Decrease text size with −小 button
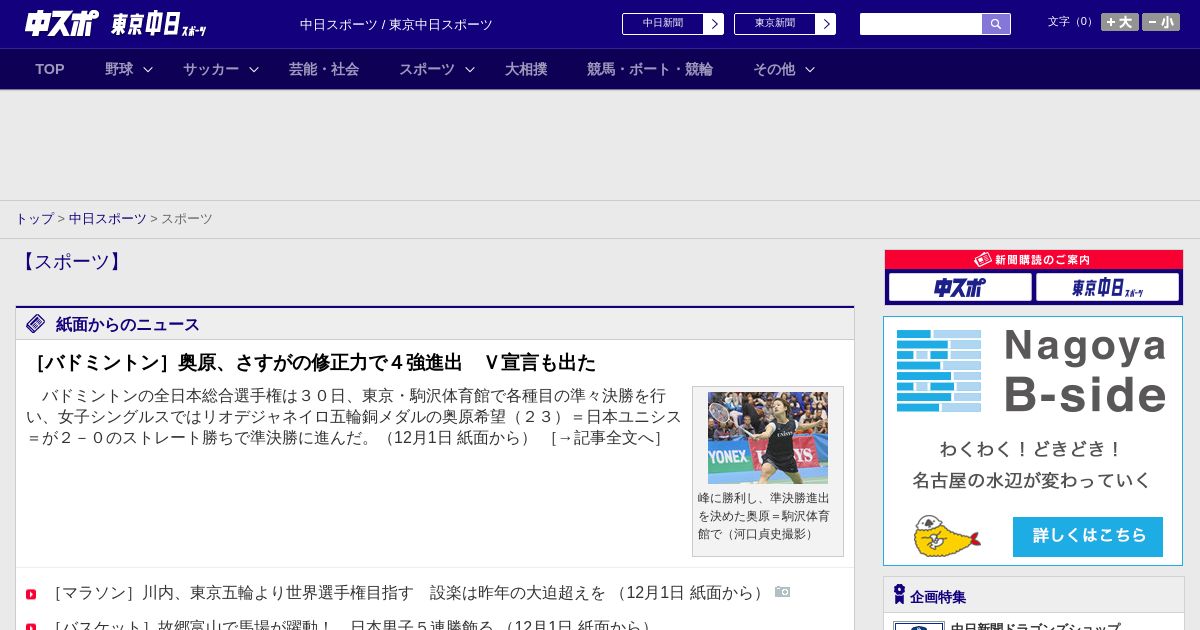The height and width of the screenshot is (630, 1200). [1161, 22]
